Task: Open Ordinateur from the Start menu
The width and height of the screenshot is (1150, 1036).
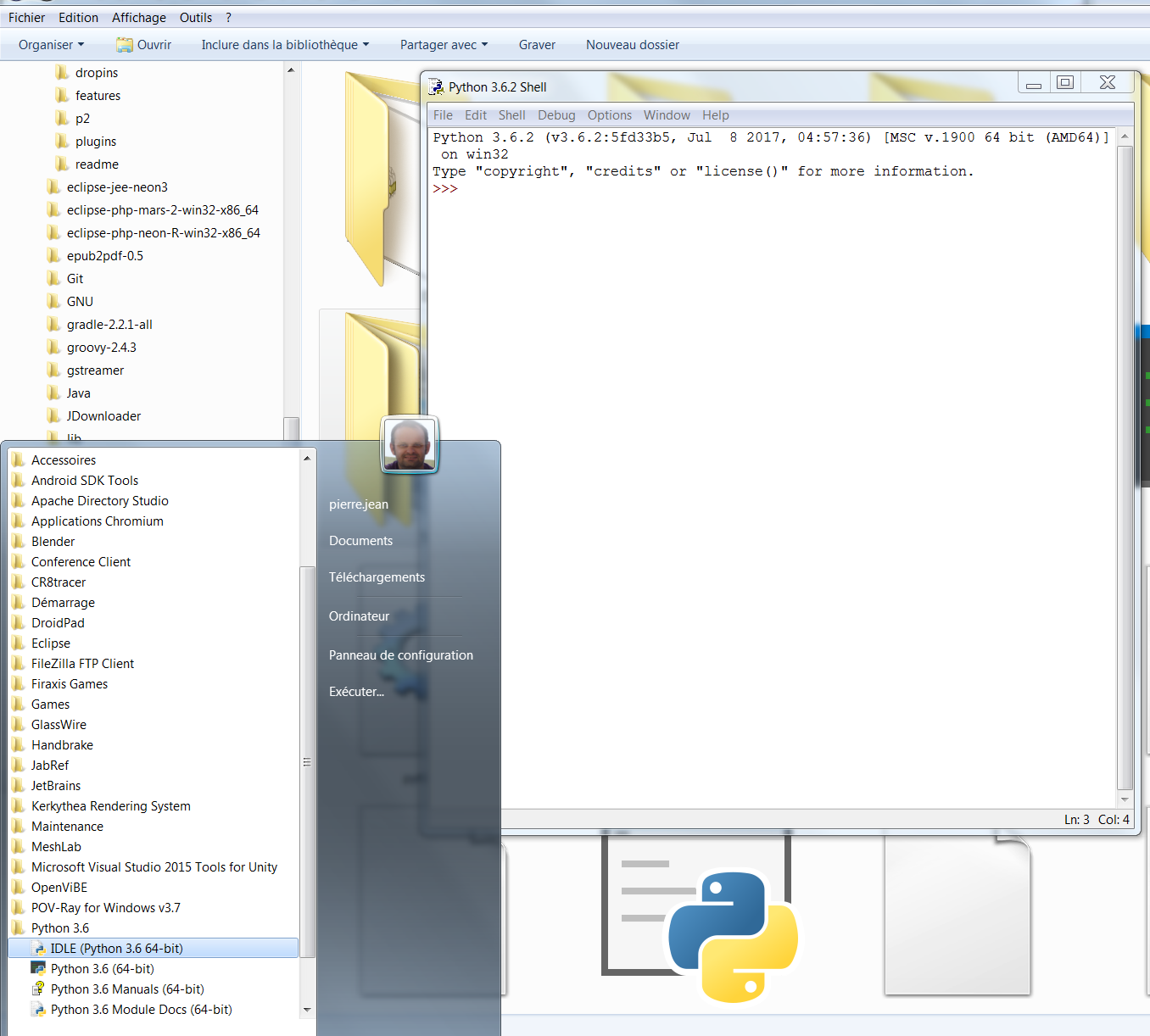Action: pyautogui.click(x=360, y=616)
